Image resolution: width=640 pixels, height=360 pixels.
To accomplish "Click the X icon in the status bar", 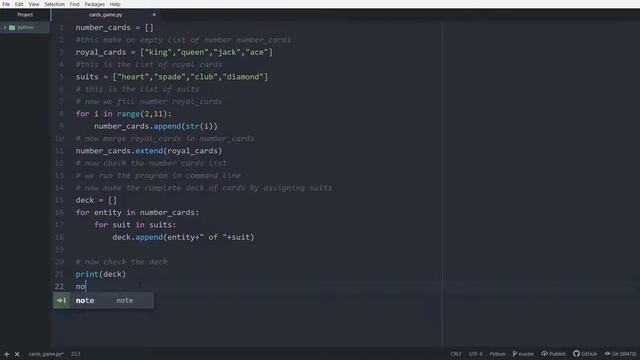I will click(x=17, y=354).
